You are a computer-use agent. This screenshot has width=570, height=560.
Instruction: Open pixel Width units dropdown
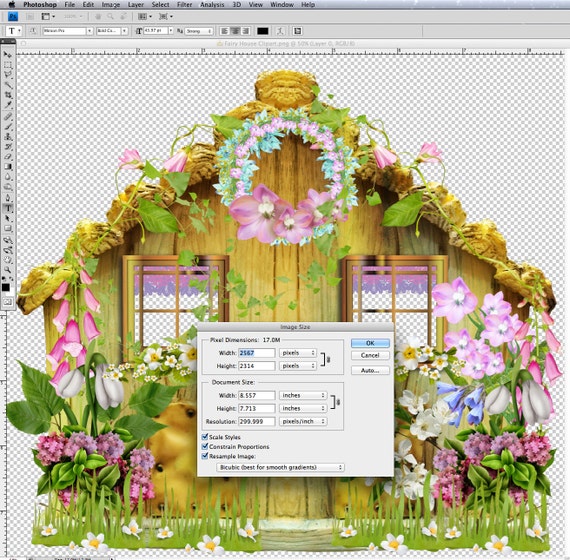click(298, 353)
